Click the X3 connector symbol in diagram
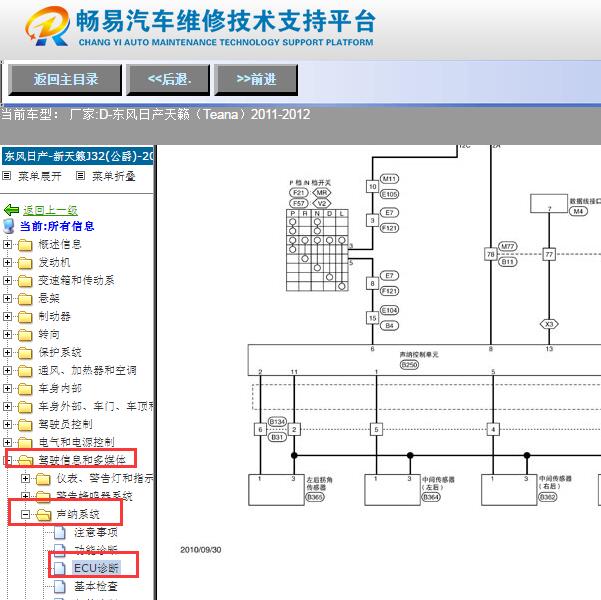 [x=549, y=324]
